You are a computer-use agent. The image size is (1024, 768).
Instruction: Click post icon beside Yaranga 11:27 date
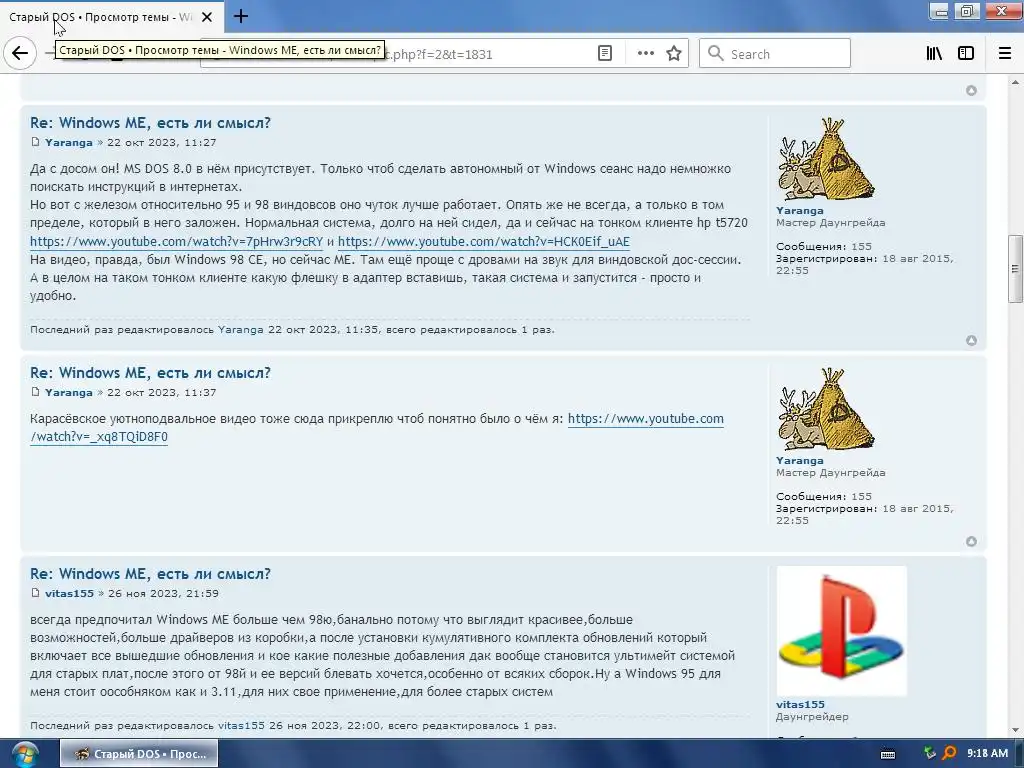(35, 142)
